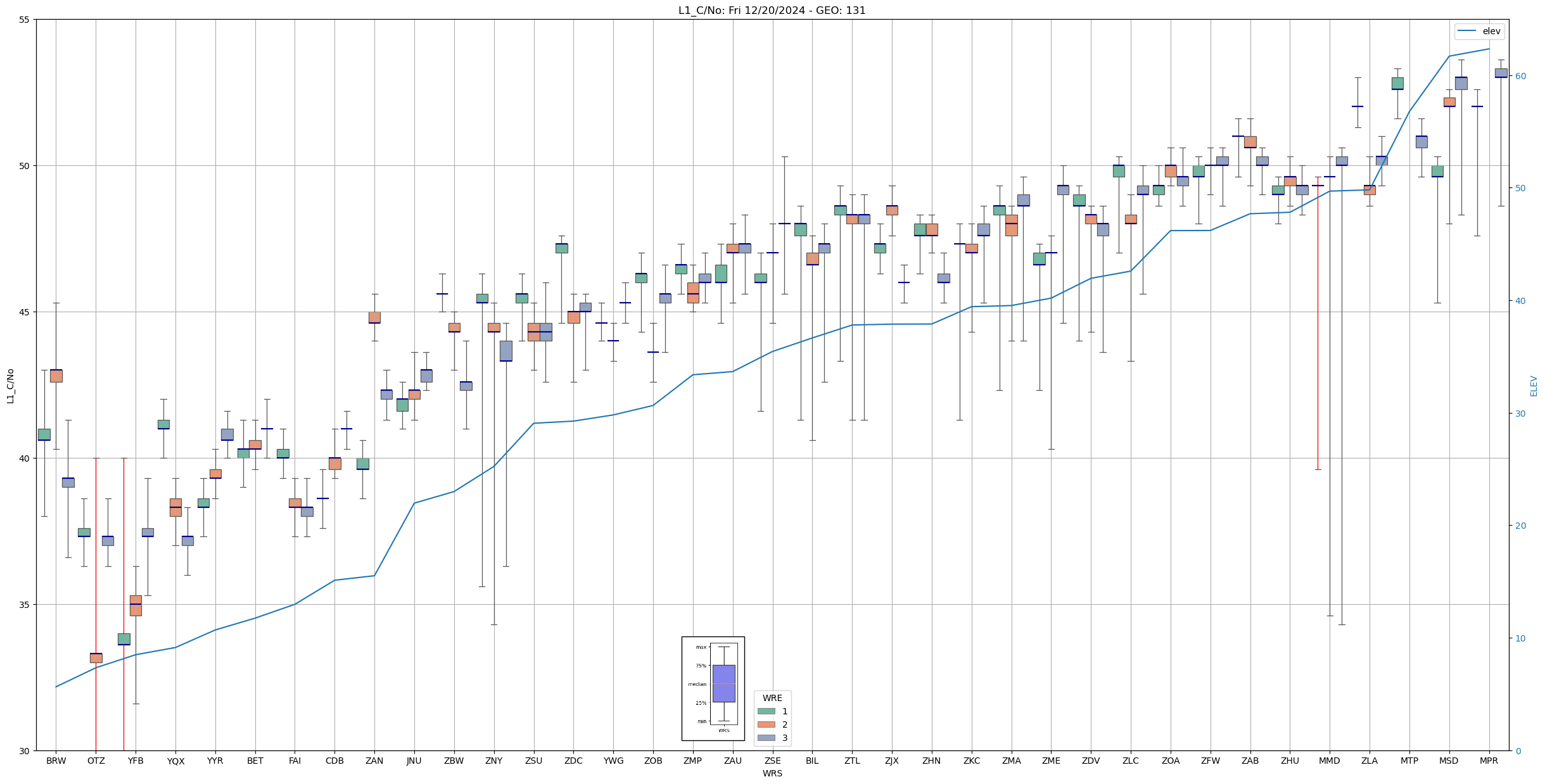
Task: Click the WRE legend heading
Action: point(772,698)
